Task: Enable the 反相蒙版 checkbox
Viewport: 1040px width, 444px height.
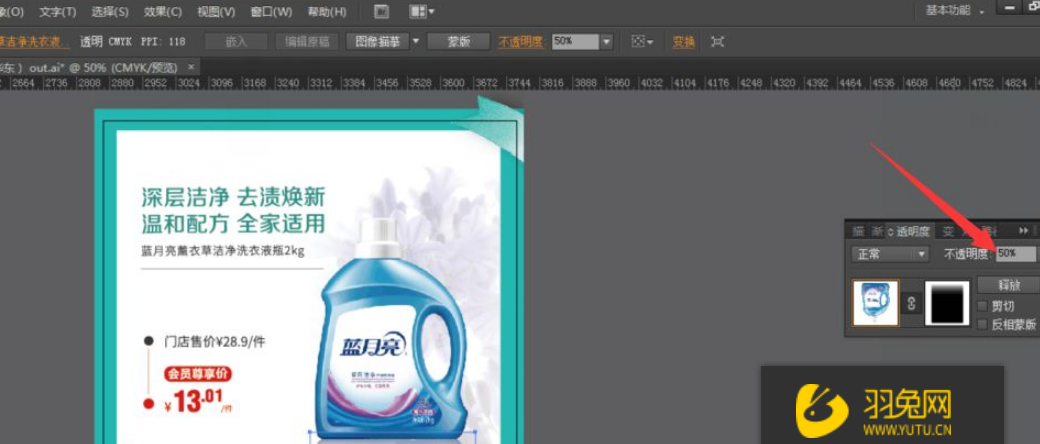Action: 982,324
